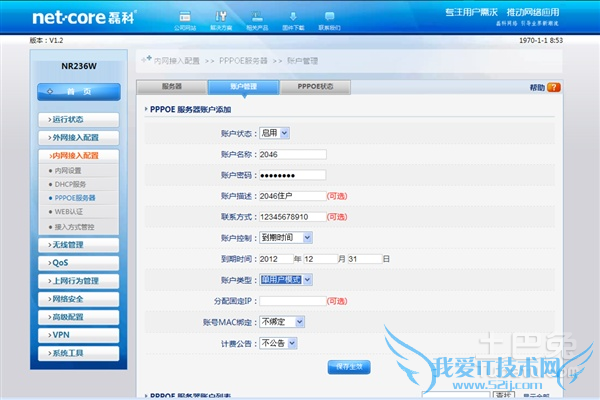Expand the 无线管理 menu
The image size is (600, 400).
click(x=78, y=245)
